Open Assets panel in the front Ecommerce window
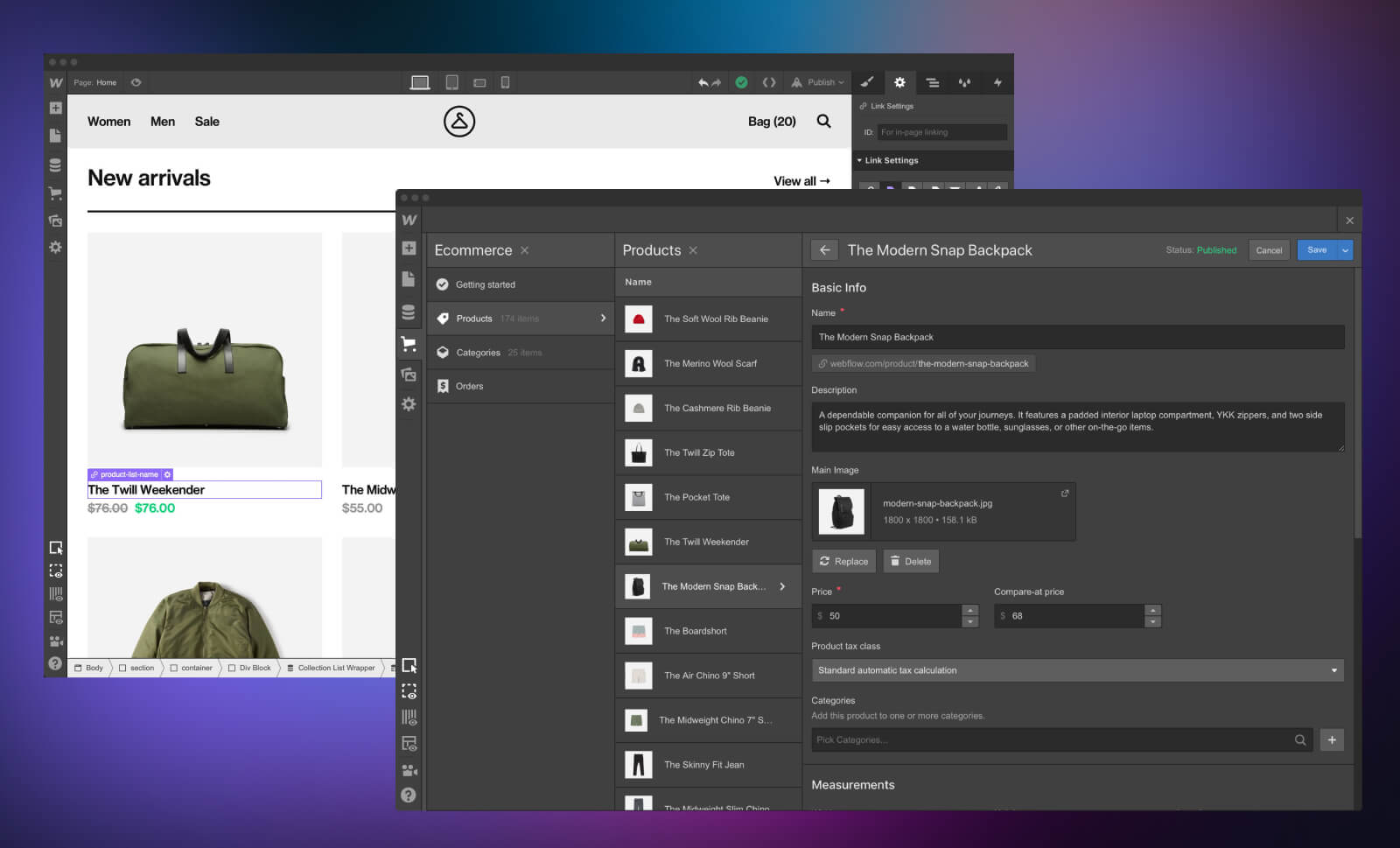The height and width of the screenshot is (848, 1400). [x=409, y=375]
